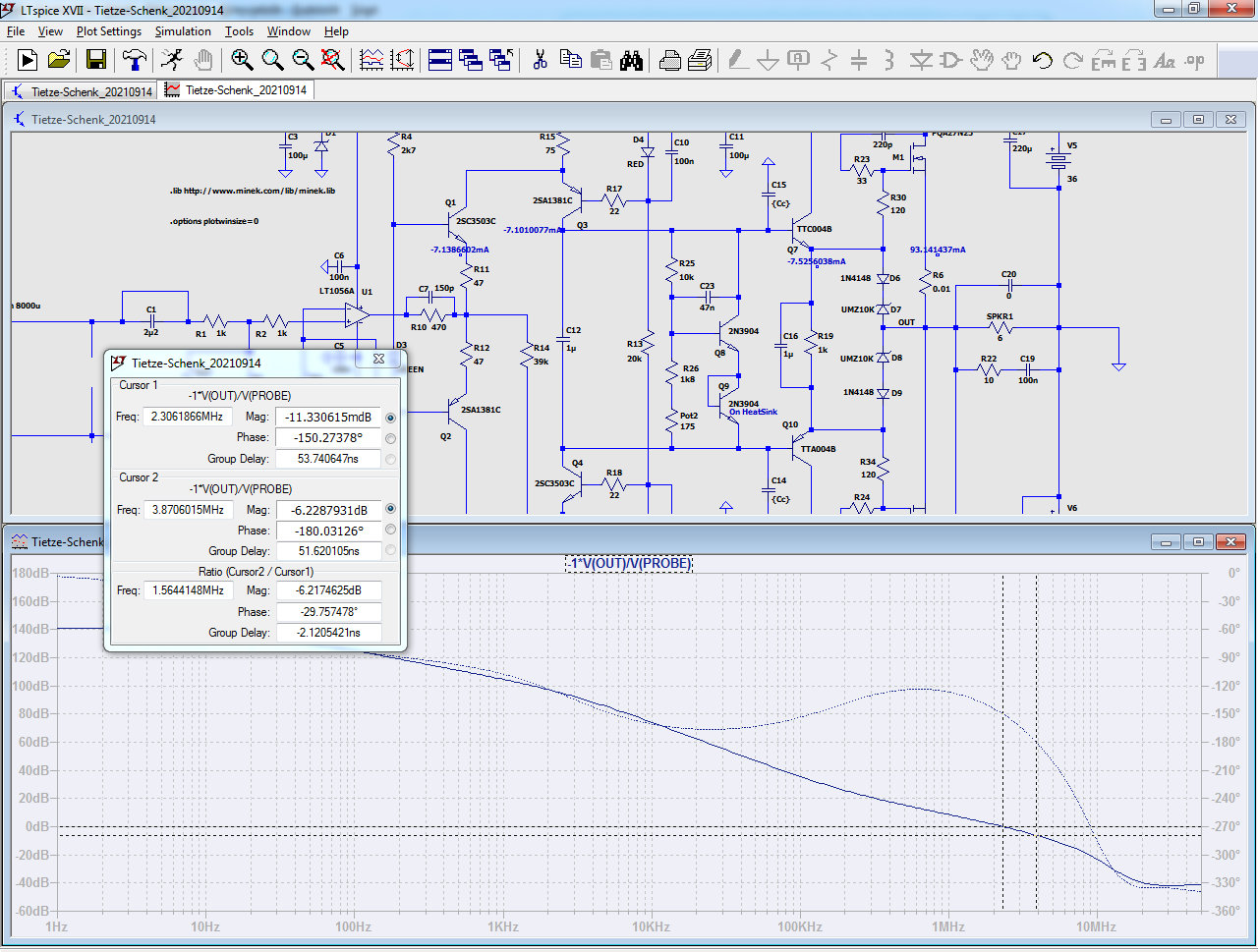This screenshot has height=952, width=1258.
Task: Click the Print icon
Action: click(669, 60)
